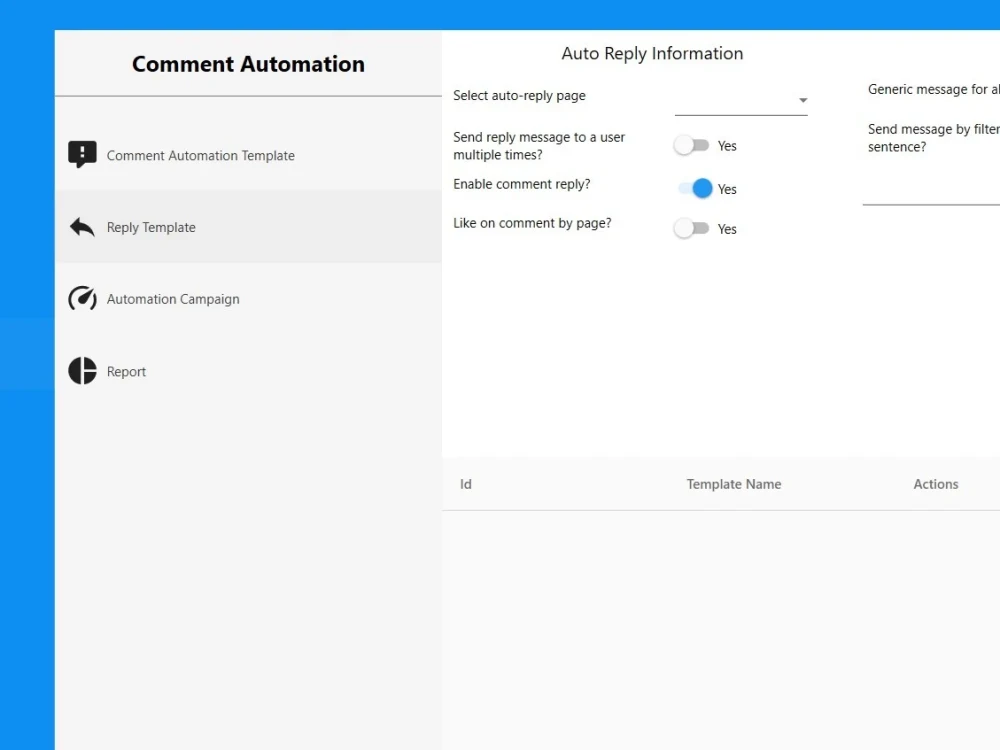This screenshot has width=1000, height=750.
Task: Click the Yes label beside Enable comment reply
Action: (x=727, y=189)
